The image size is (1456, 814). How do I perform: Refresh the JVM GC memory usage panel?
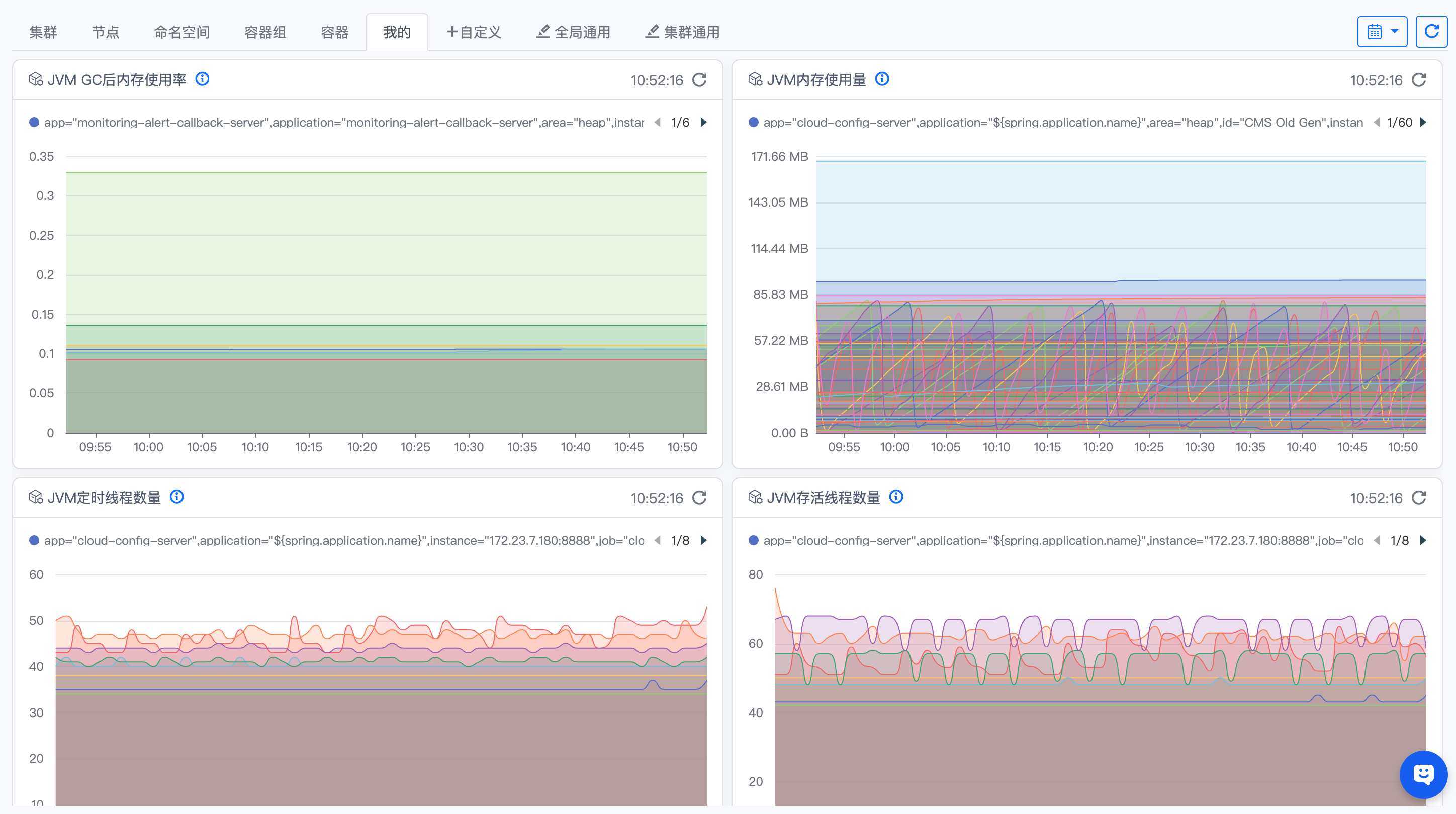(699, 80)
